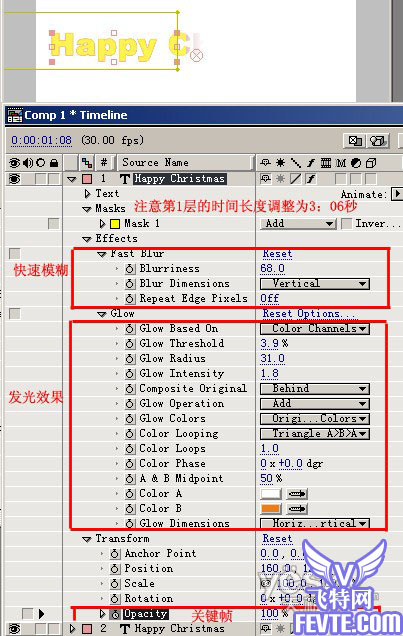The height and width of the screenshot is (636, 403).
Task: Click the Color A eyedropper icon
Action: tap(297, 494)
